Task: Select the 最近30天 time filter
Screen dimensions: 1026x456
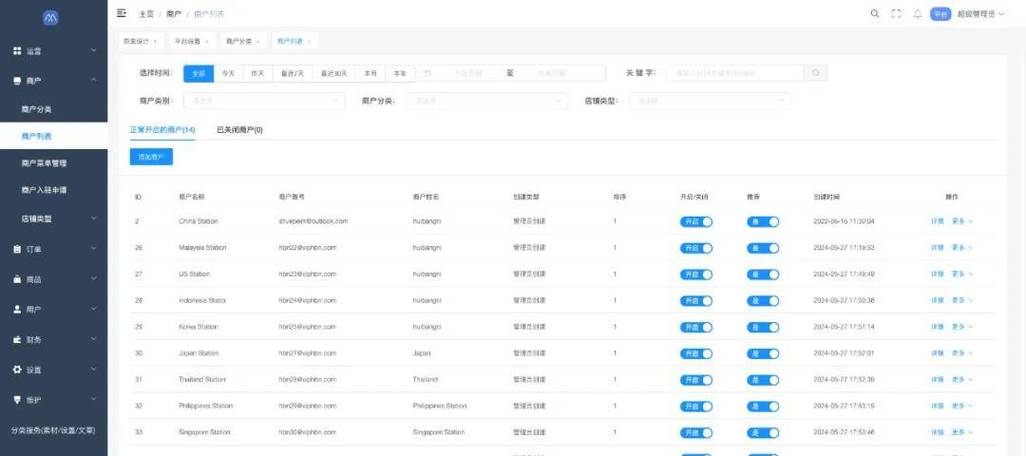Action: coord(334,74)
